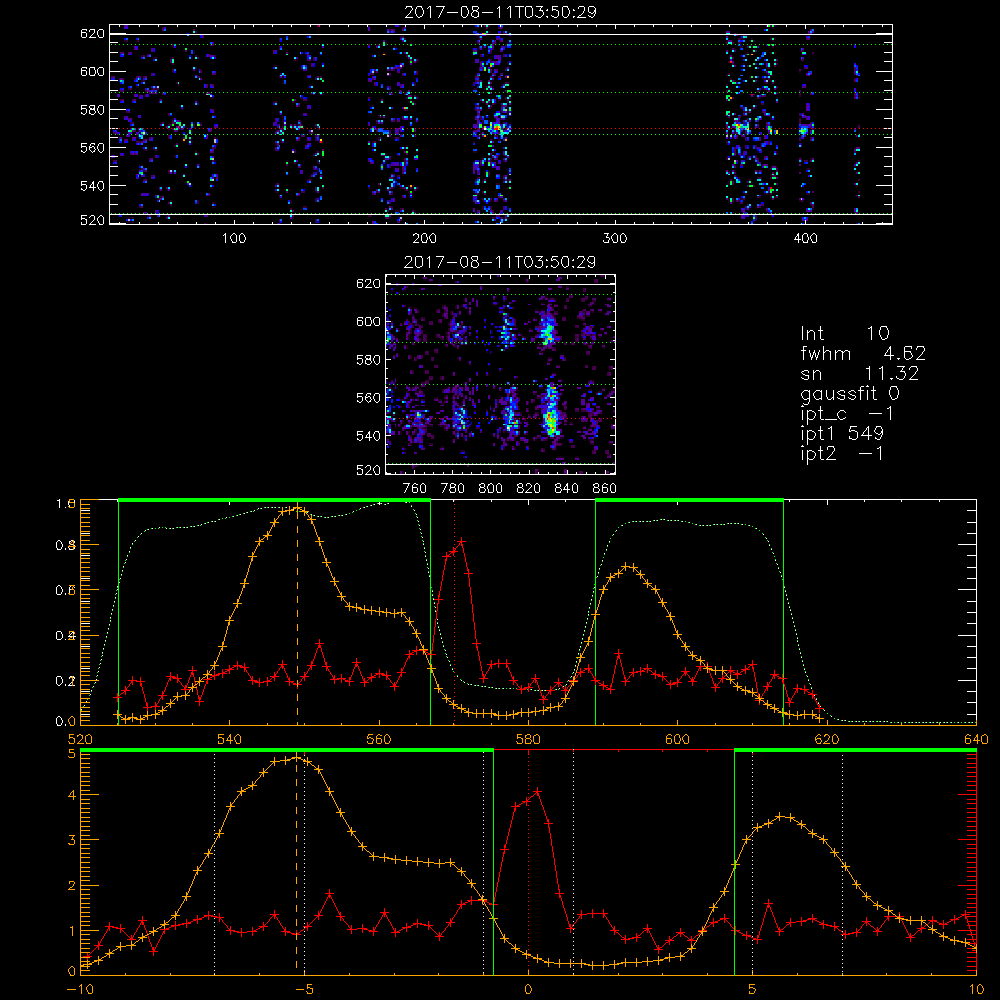
Task: Click y-axis label 0.2 of profile plot
Action: (66, 681)
